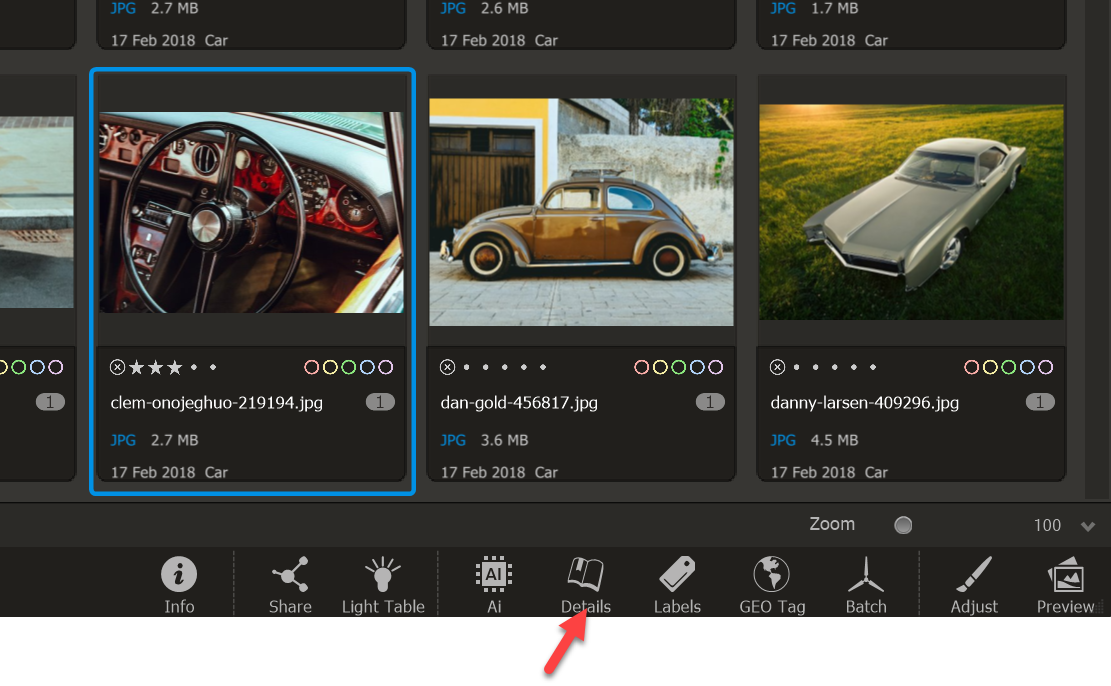
Task: Open the Batch processing tool
Action: coord(866,585)
